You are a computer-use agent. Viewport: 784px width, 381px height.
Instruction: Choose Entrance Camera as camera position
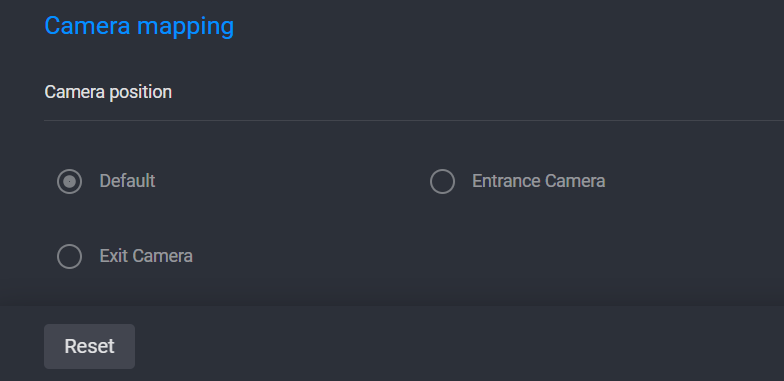[442, 182]
